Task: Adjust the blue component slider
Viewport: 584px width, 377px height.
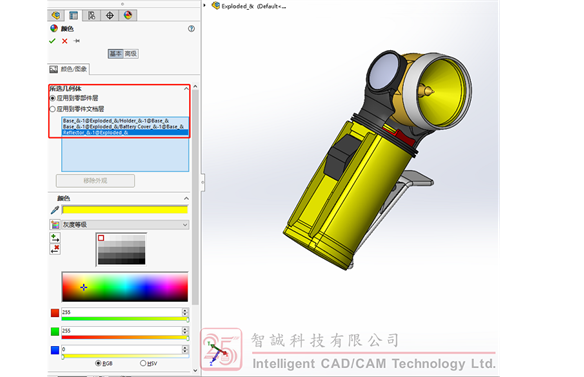Action: [125, 356]
